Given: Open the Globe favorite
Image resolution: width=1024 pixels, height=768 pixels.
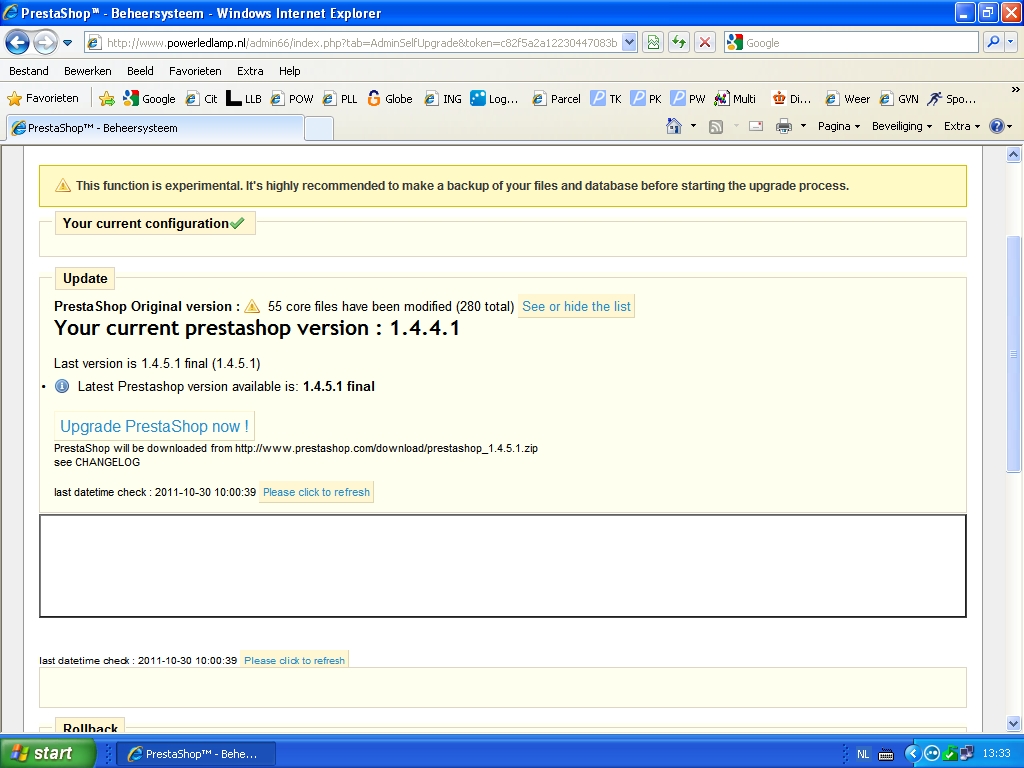Looking at the screenshot, I should point(389,99).
